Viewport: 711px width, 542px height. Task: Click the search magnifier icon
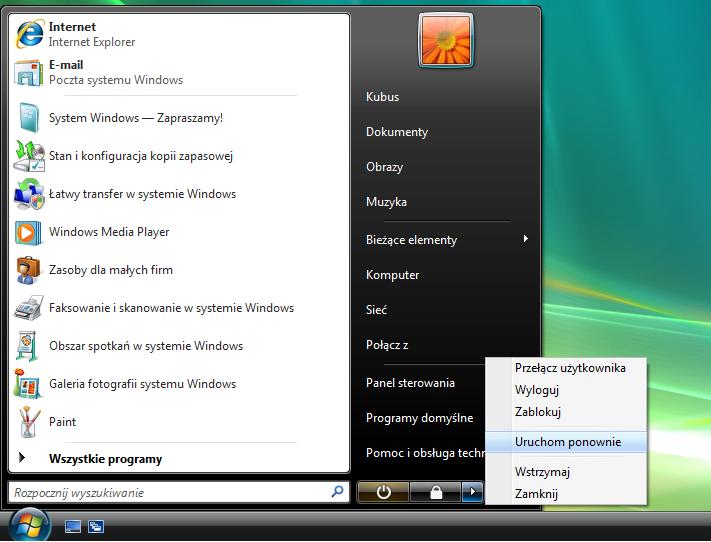(337, 491)
